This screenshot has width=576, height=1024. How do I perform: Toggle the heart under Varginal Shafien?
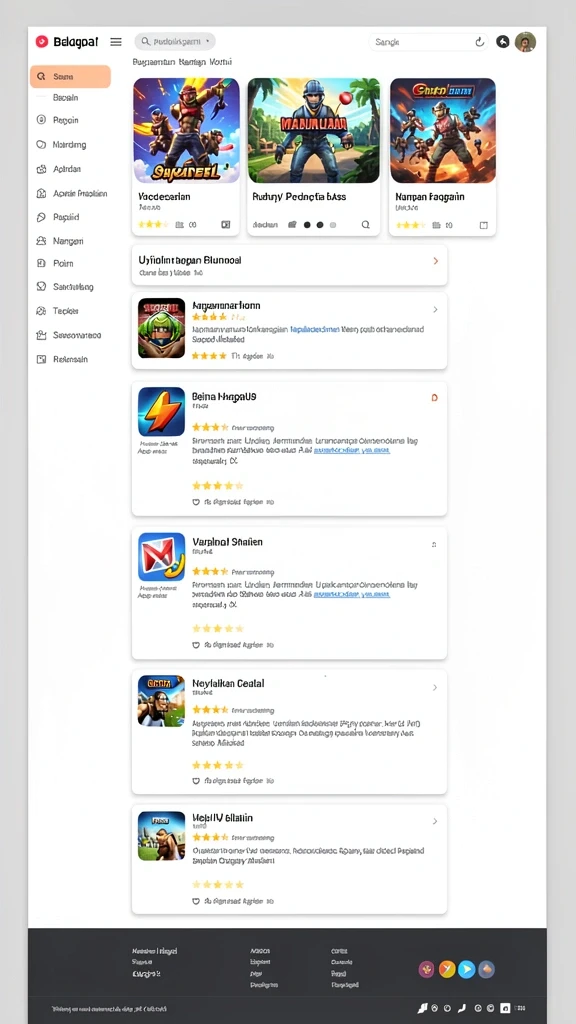coord(195,645)
